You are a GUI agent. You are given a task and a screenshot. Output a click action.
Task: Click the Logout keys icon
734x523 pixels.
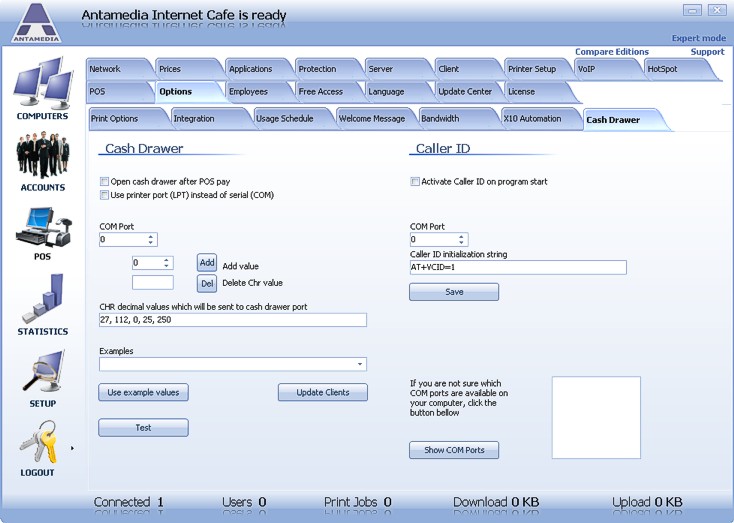tap(38, 441)
